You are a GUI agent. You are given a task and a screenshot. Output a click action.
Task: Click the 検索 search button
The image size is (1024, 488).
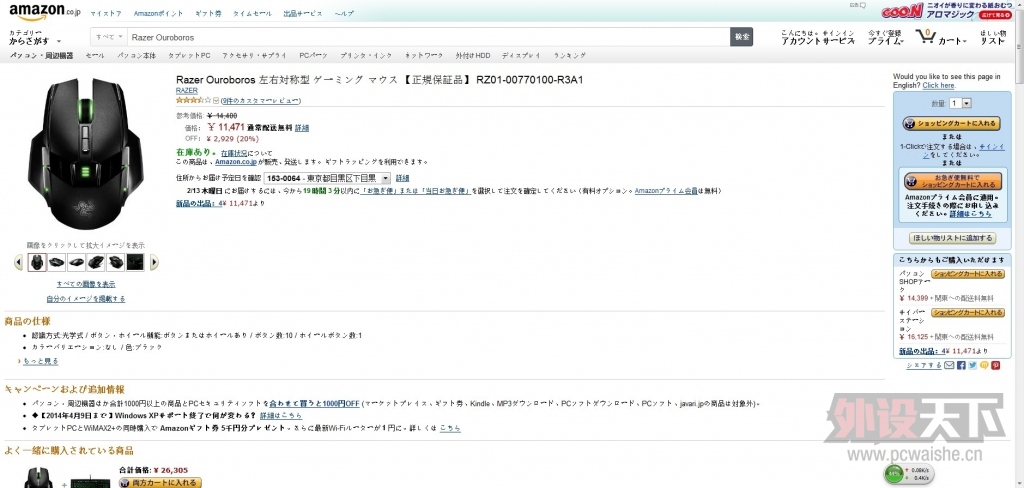pyautogui.click(x=741, y=37)
